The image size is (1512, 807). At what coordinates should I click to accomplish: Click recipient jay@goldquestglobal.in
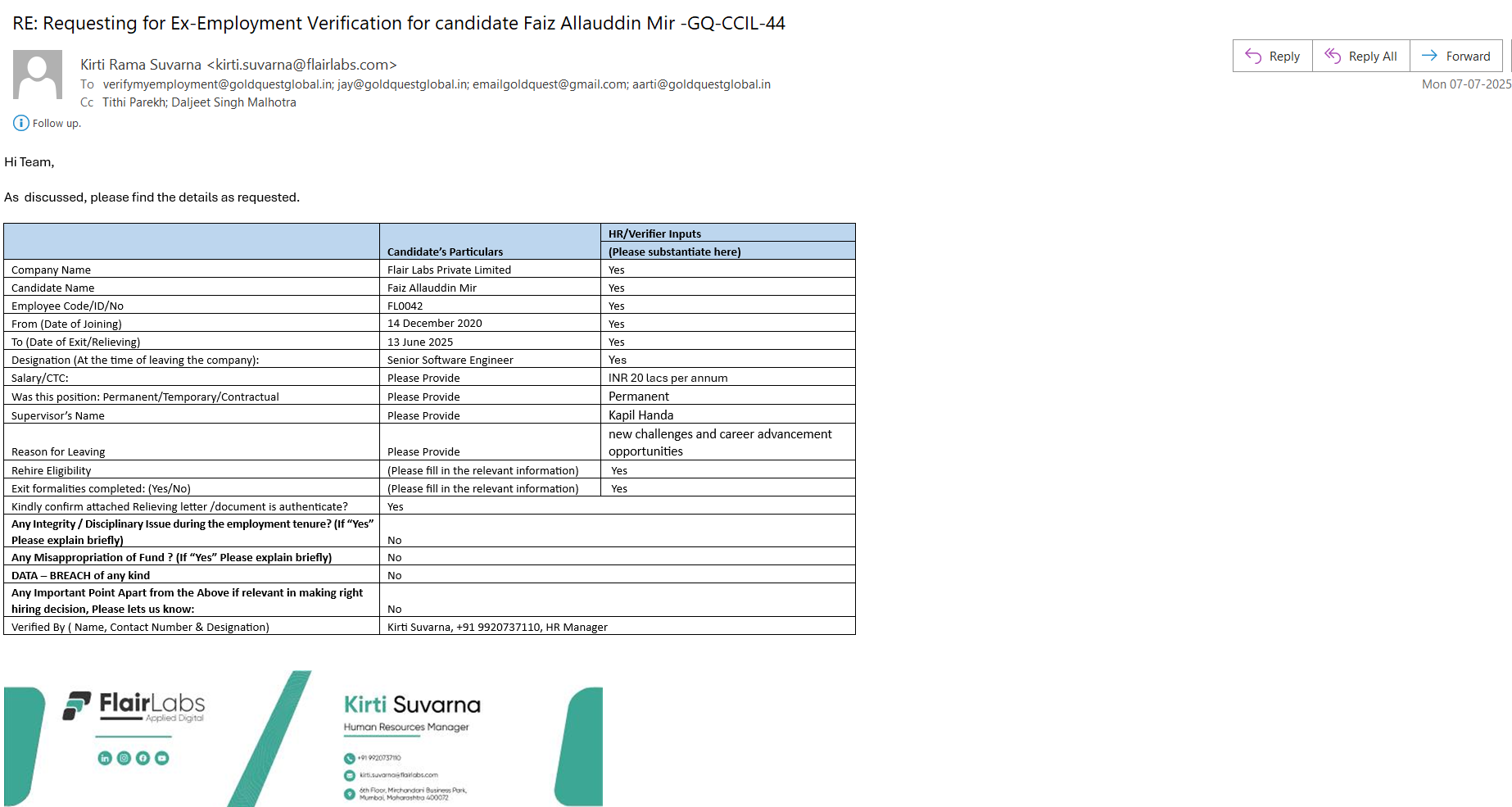pyautogui.click(x=403, y=84)
